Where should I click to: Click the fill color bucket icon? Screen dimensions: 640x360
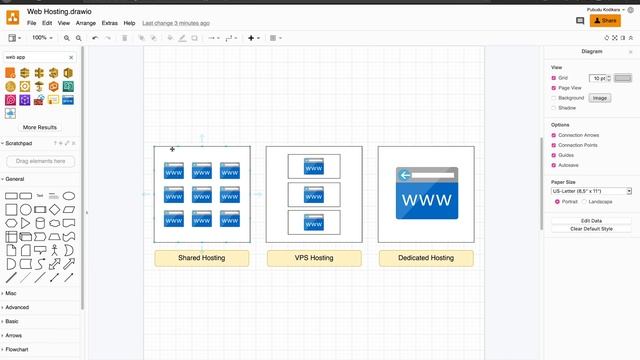tap(170, 38)
